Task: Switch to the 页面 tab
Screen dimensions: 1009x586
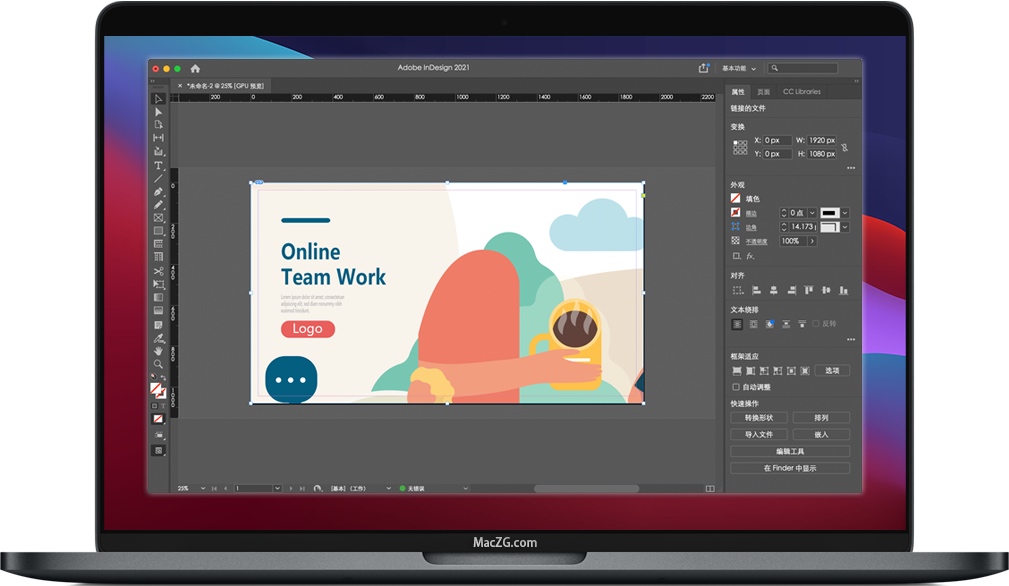Action: [x=765, y=91]
